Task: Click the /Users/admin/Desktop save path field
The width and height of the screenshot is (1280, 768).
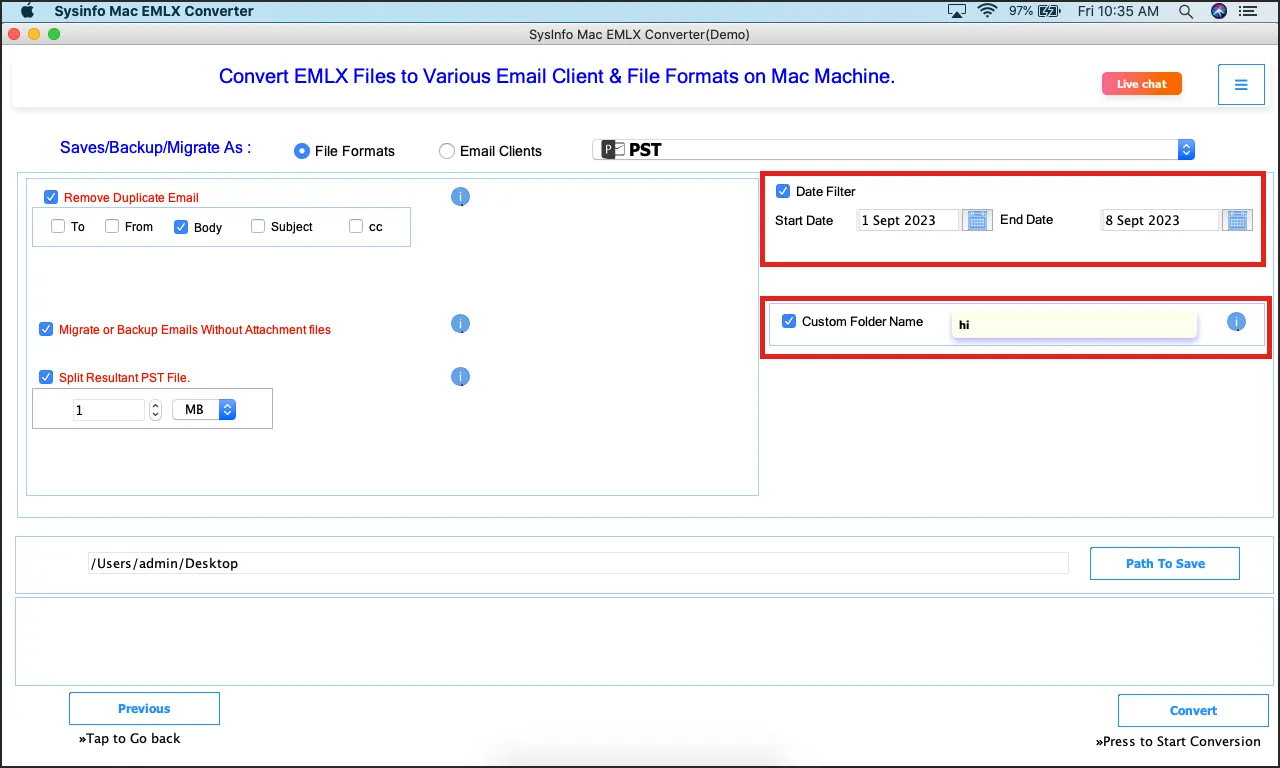Action: (578, 563)
